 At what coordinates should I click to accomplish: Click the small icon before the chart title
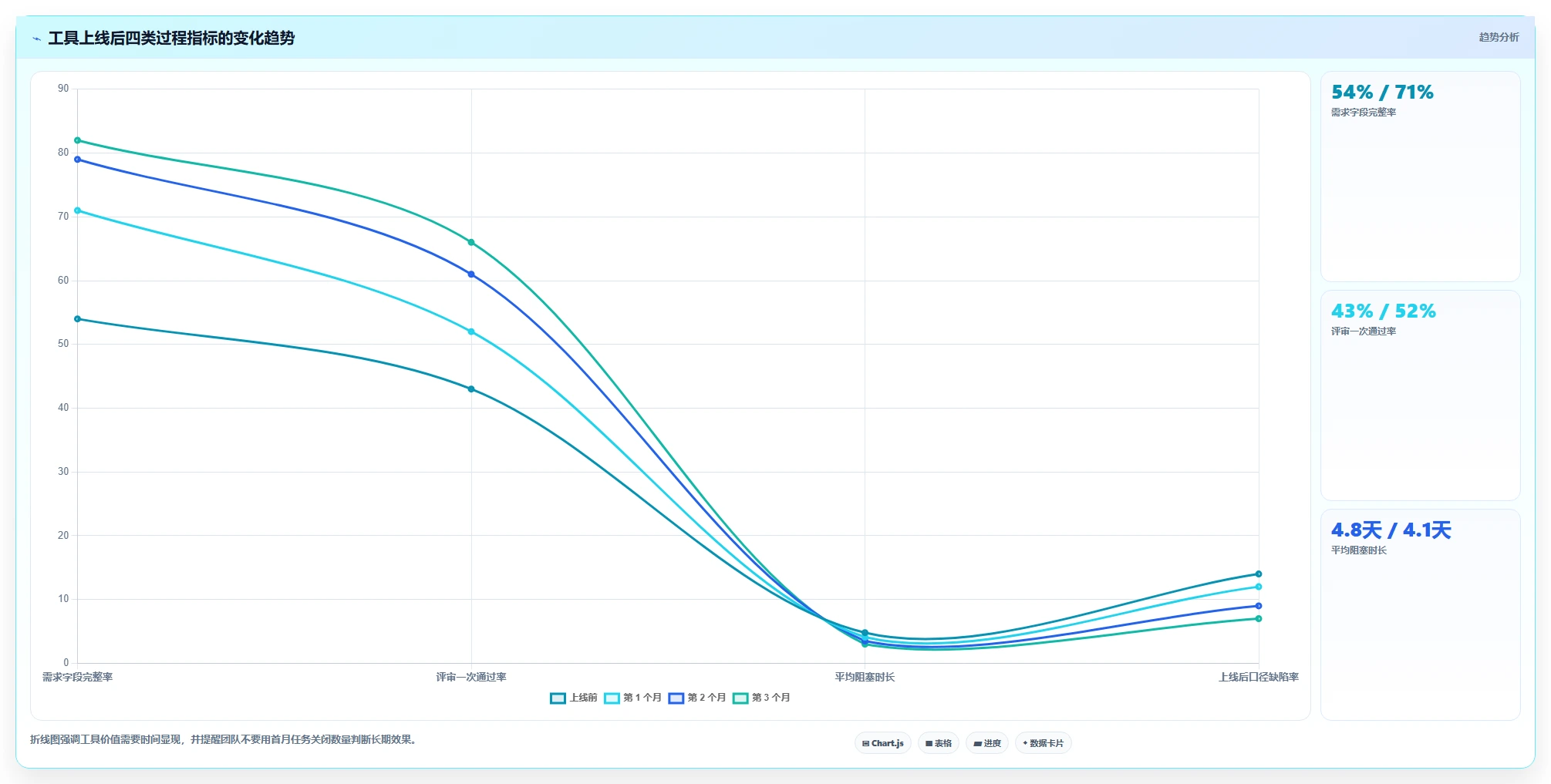tap(36, 39)
